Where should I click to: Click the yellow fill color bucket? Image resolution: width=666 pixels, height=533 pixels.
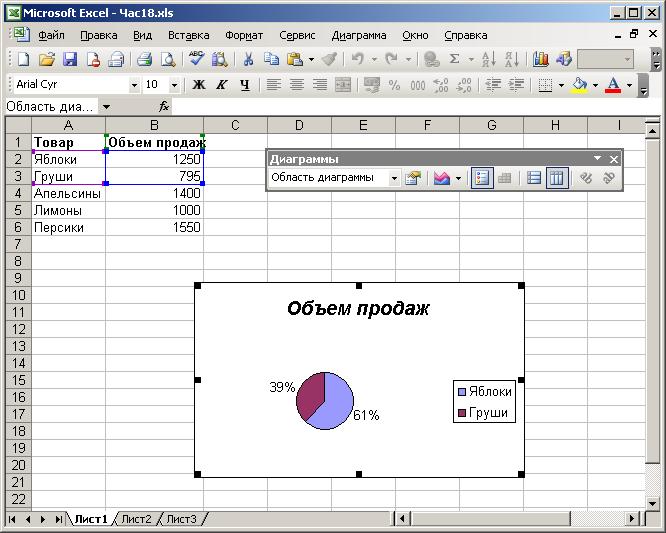pos(580,85)
